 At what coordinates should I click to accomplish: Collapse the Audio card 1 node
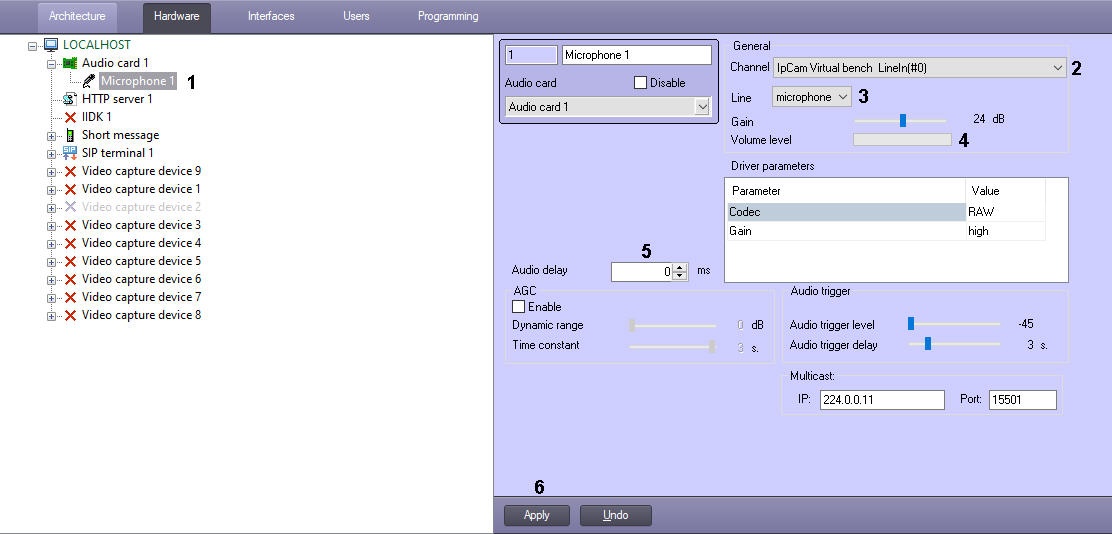coord(51,64)
